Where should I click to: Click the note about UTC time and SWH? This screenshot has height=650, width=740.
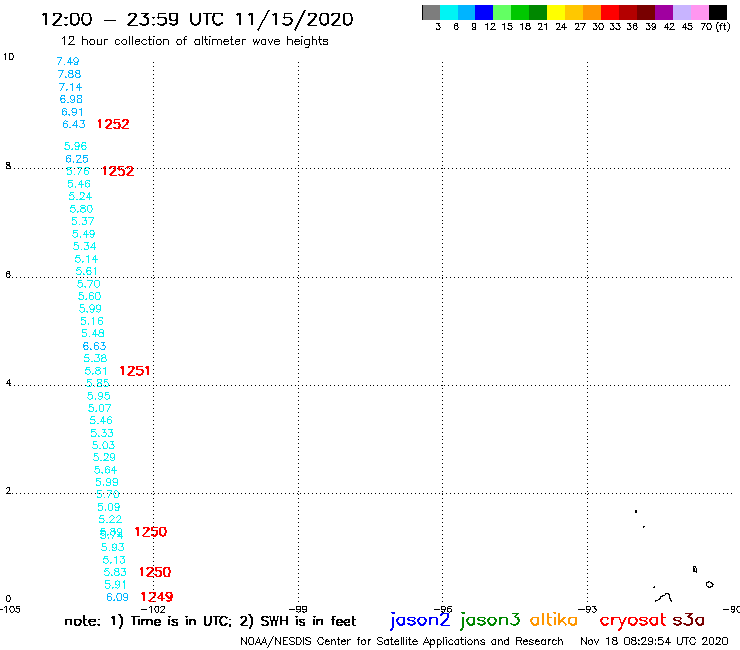pyautogui.click(x=210, y=621)
